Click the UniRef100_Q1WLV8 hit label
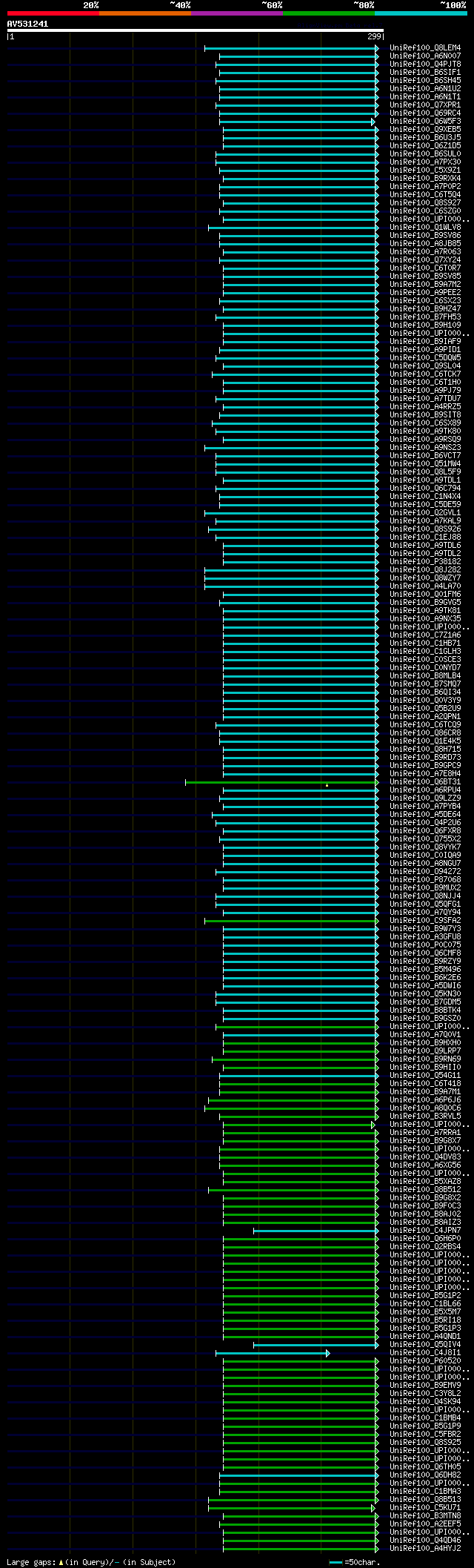The width and height of the screenshot is (474, 1568). [x=425, y=228]
